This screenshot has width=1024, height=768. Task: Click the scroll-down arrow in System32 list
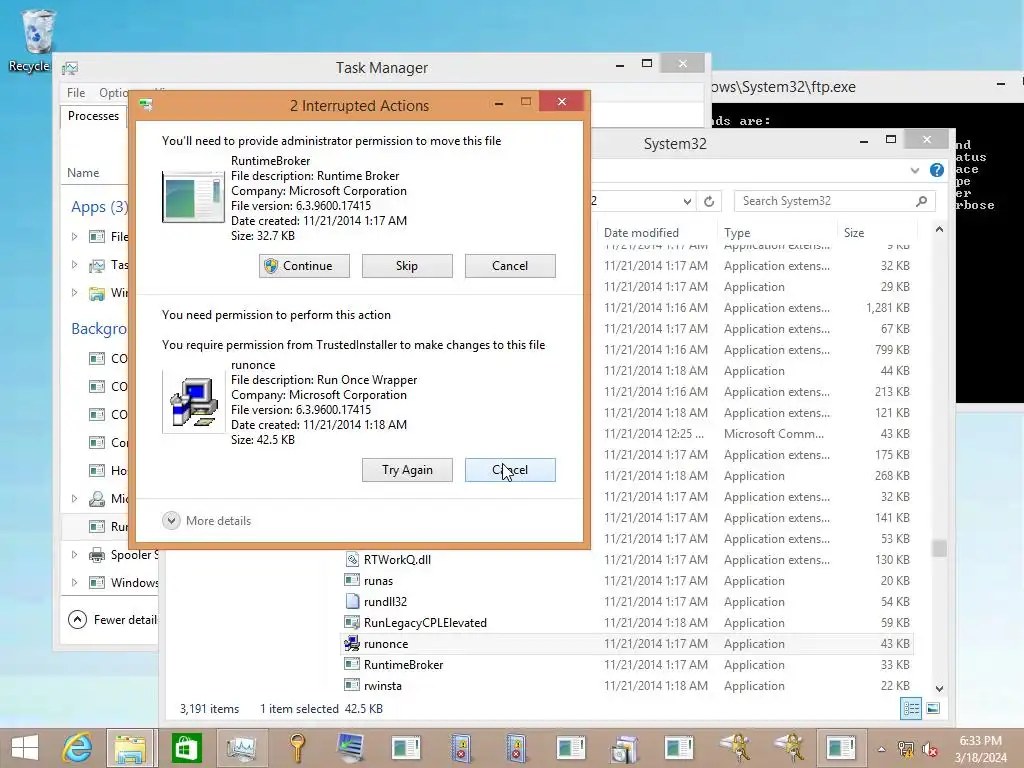[x=939, y=688]
